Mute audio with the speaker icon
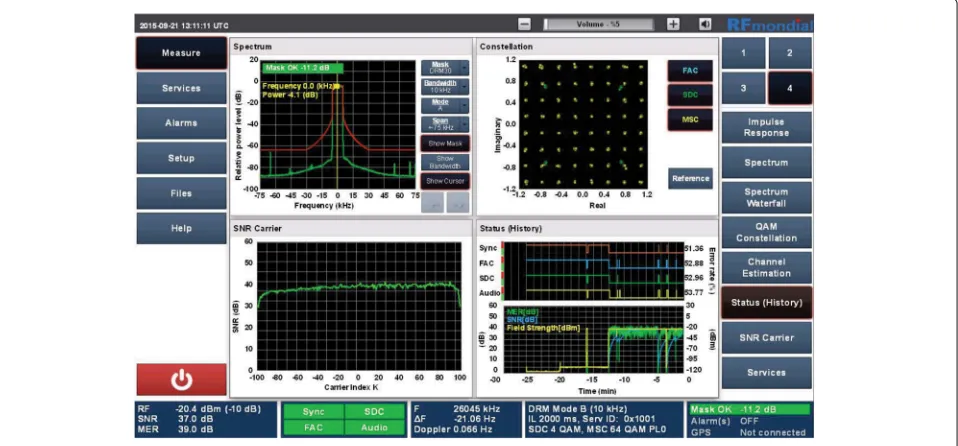This screenshot has height=446, width=958. (705, 24)
